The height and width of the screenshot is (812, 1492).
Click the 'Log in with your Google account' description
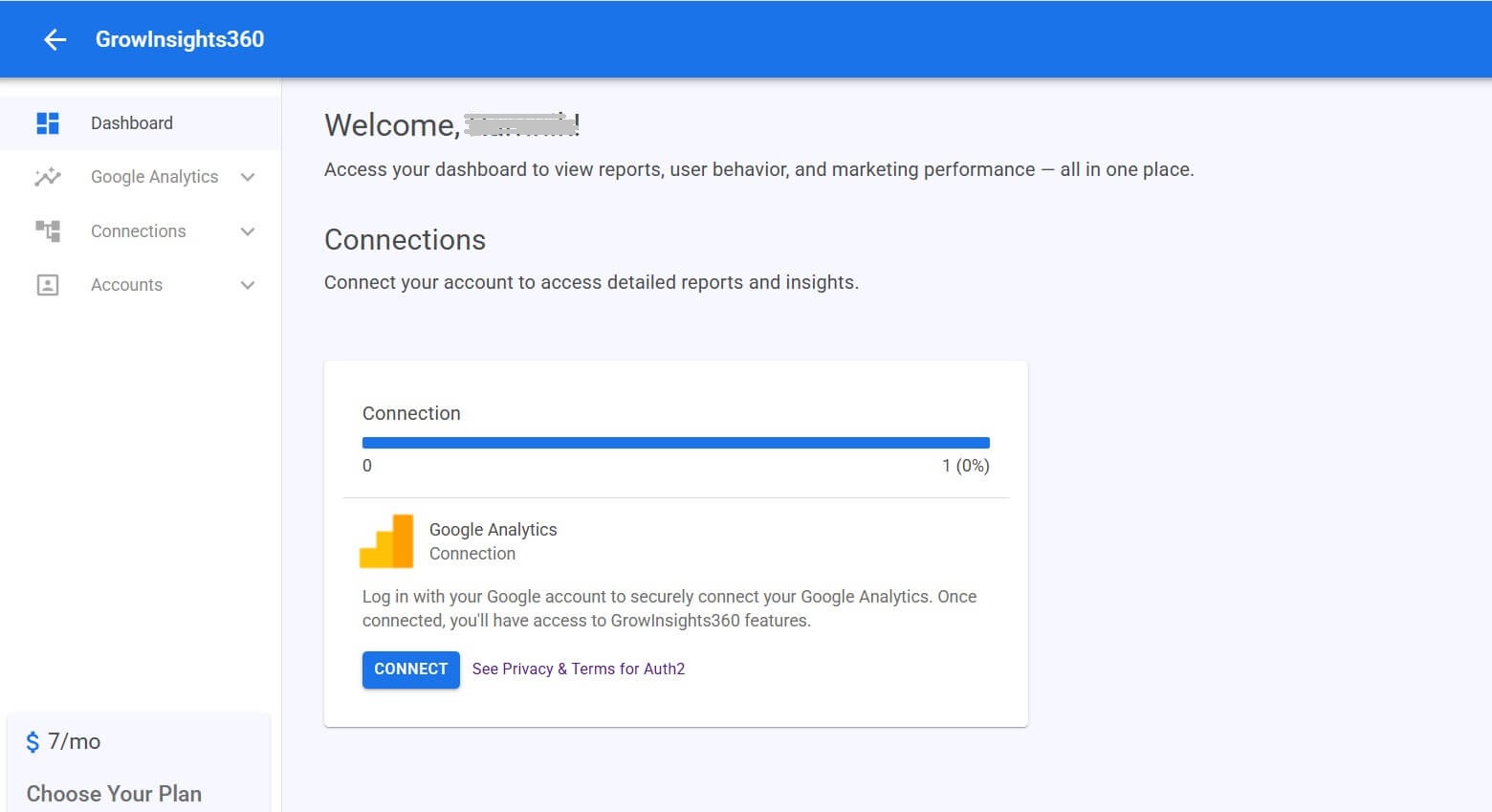tap(669, 608)
